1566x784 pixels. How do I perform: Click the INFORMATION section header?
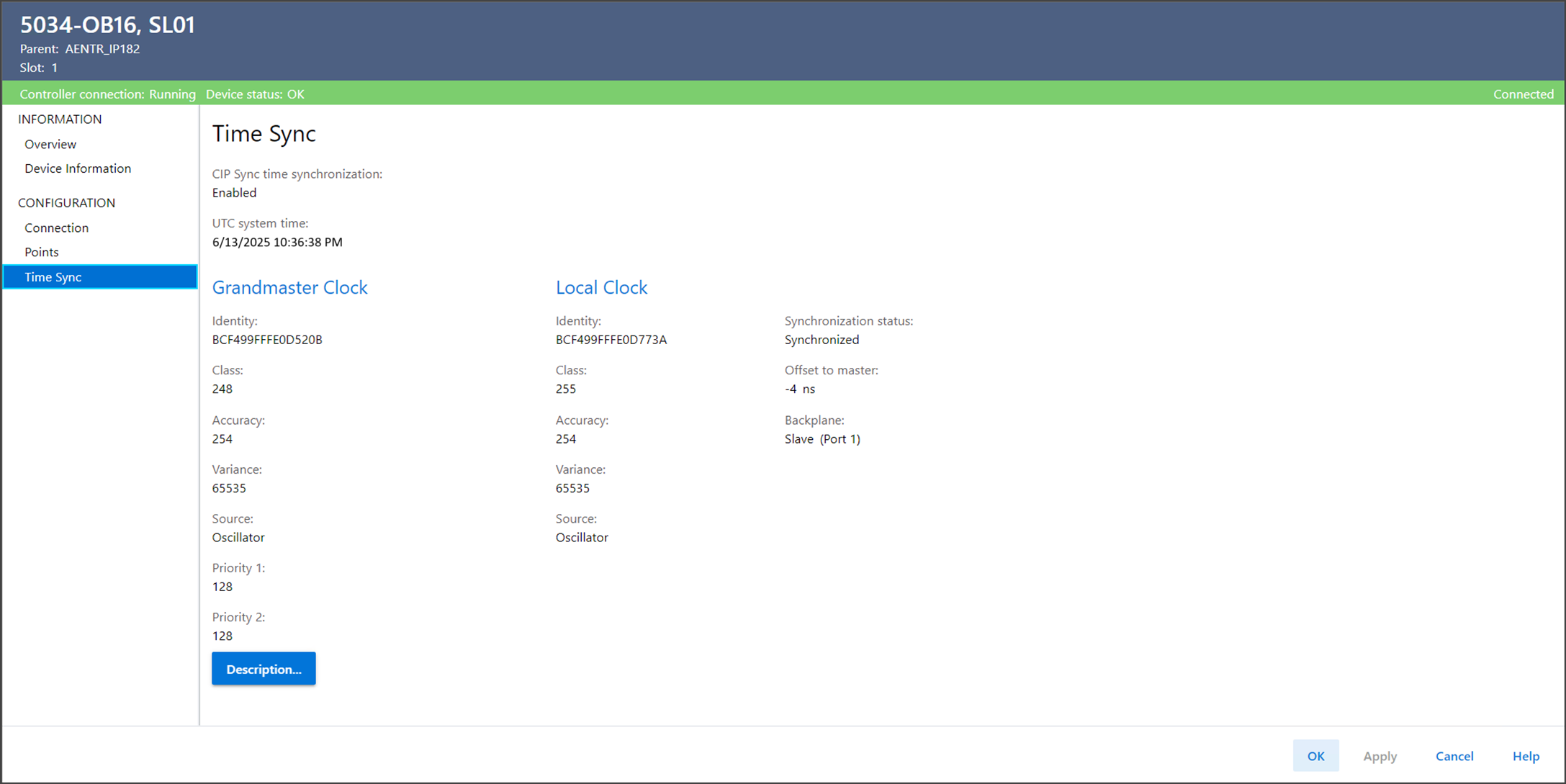click(x=60, y=120)
